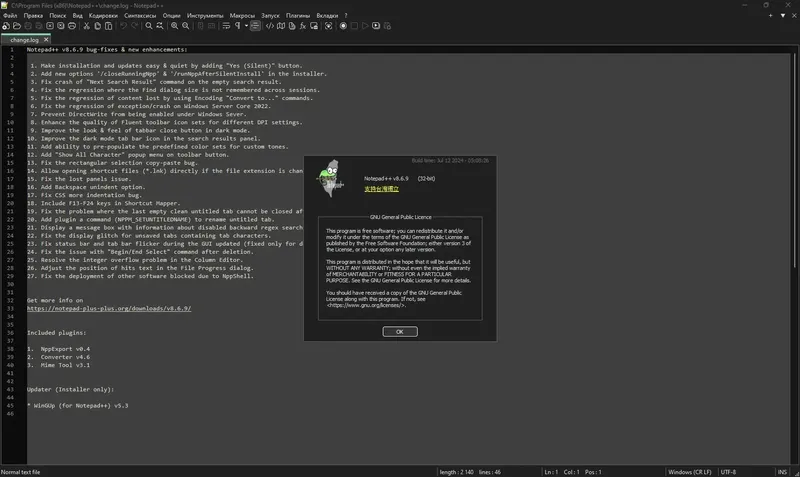This screenshot has width=800, height=477.
Task: Toggle Synchronize Vertical Scrolling icon
Action: tap(201, 26)
